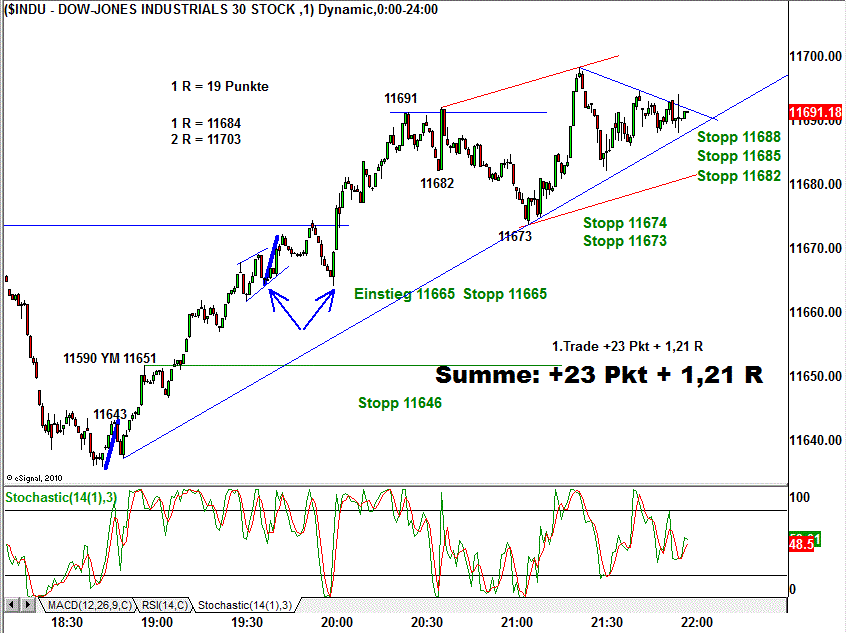The height and width of the screenshot is (633, 846).
Task: Click the eSignal 2010 copyright label
Action: (35, 478)
